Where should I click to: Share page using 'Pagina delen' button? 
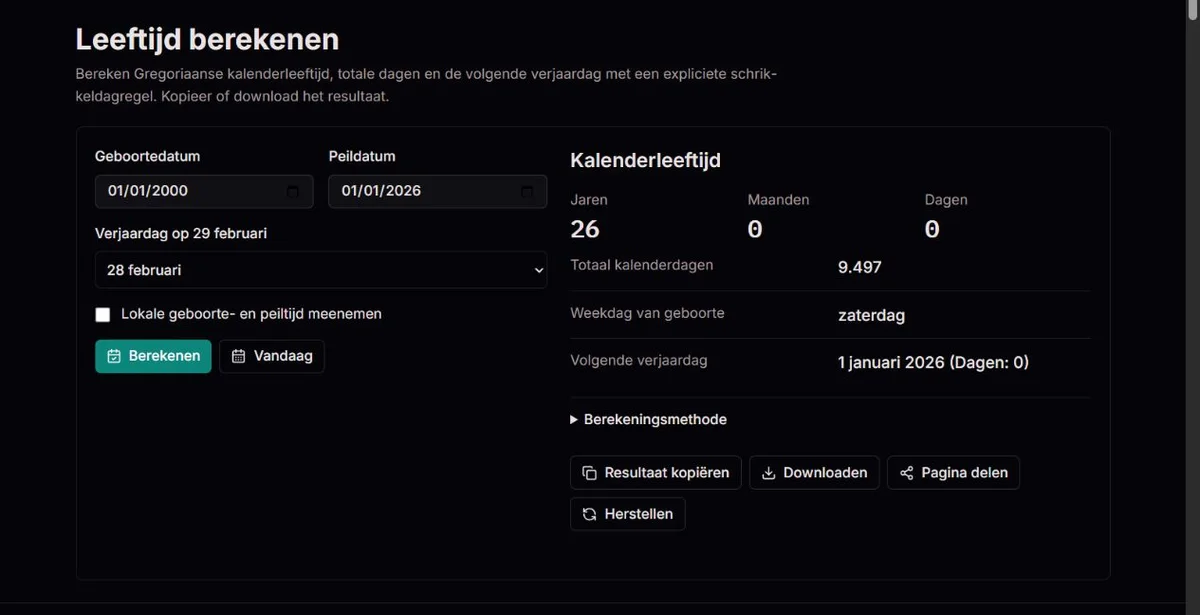pos(953,473)
